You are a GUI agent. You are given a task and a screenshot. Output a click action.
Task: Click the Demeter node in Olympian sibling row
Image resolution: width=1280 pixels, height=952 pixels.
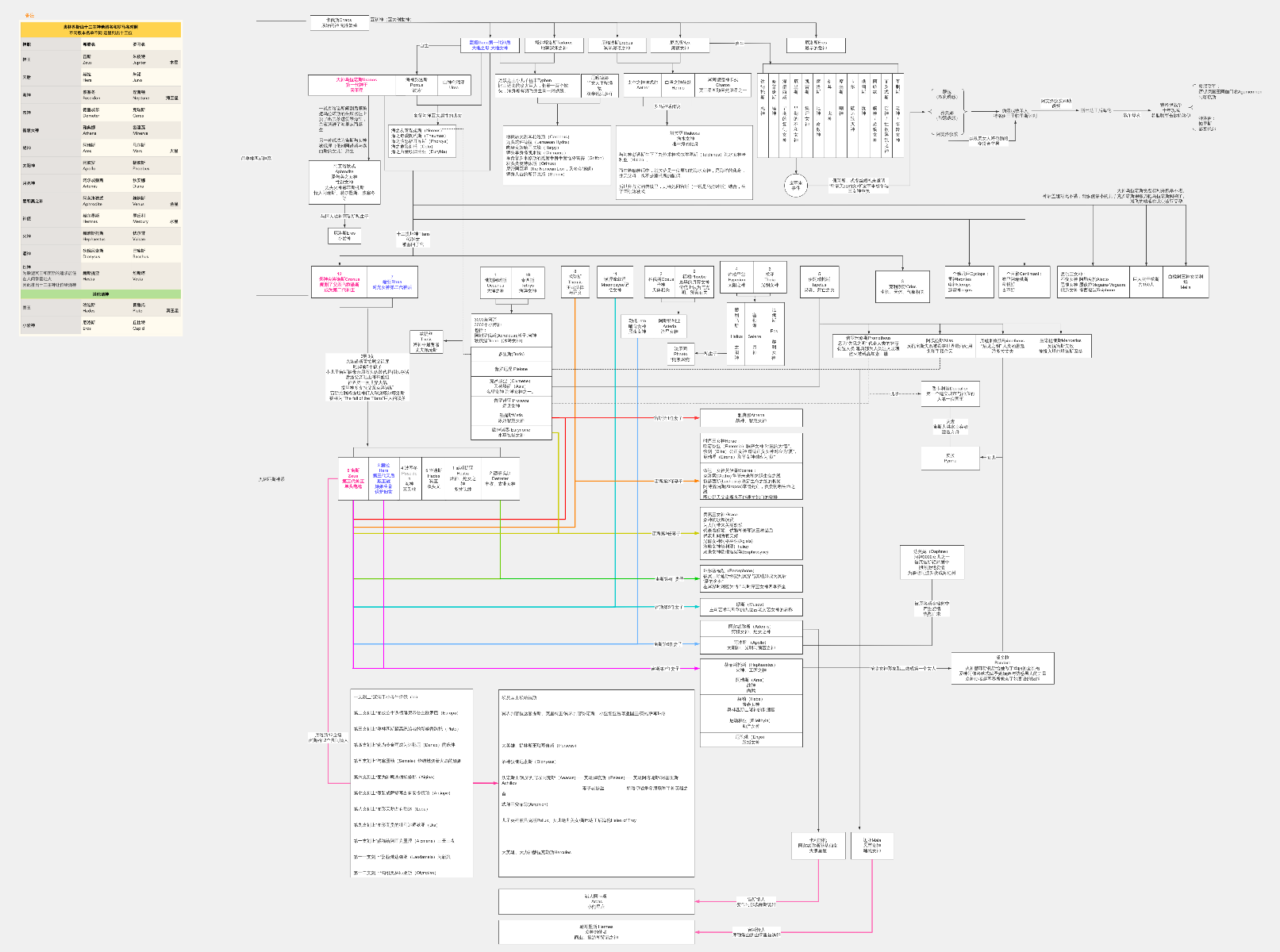500,479
